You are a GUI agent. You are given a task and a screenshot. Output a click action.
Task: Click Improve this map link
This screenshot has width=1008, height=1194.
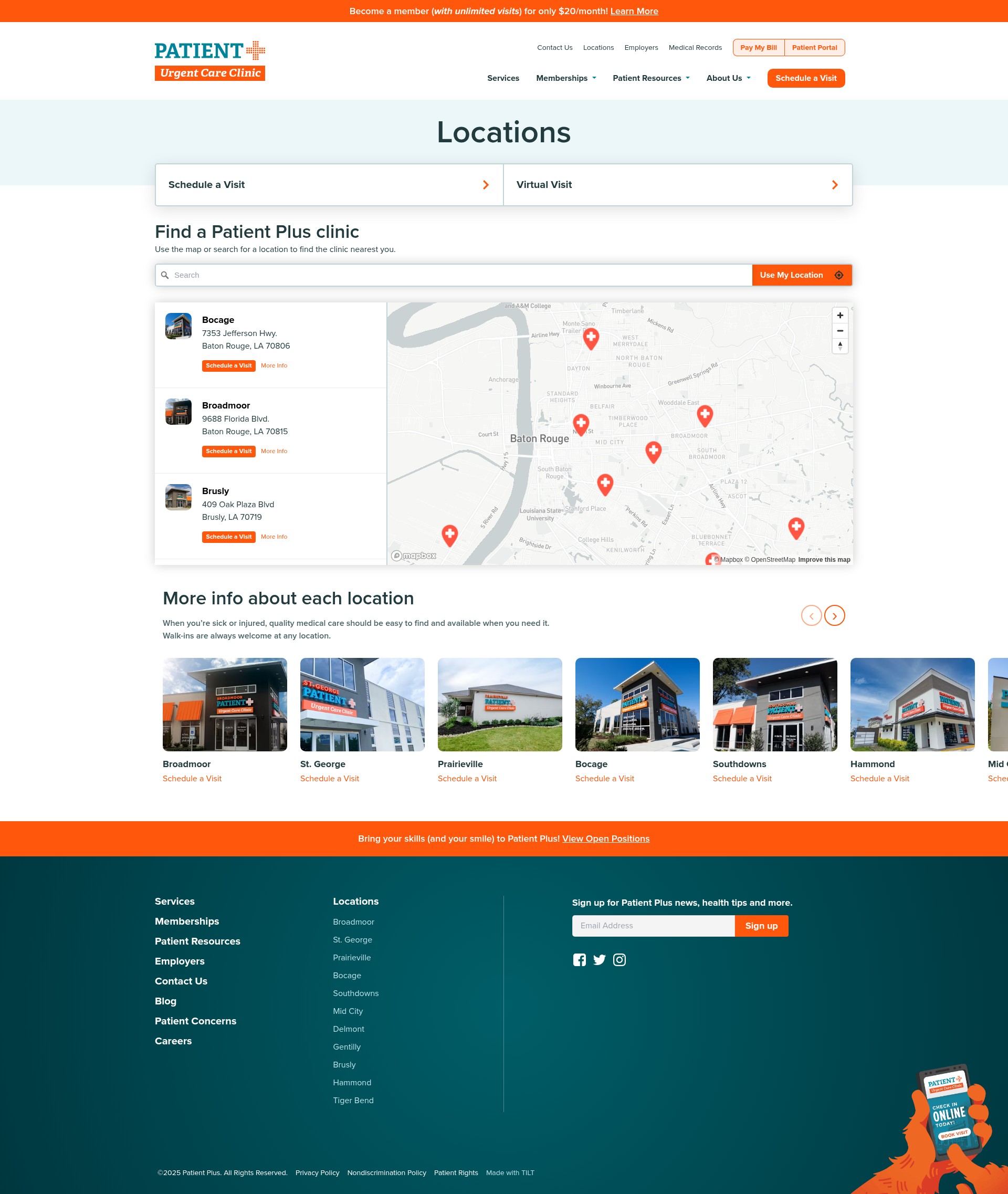pyautogui.click(x=823, y=560)
